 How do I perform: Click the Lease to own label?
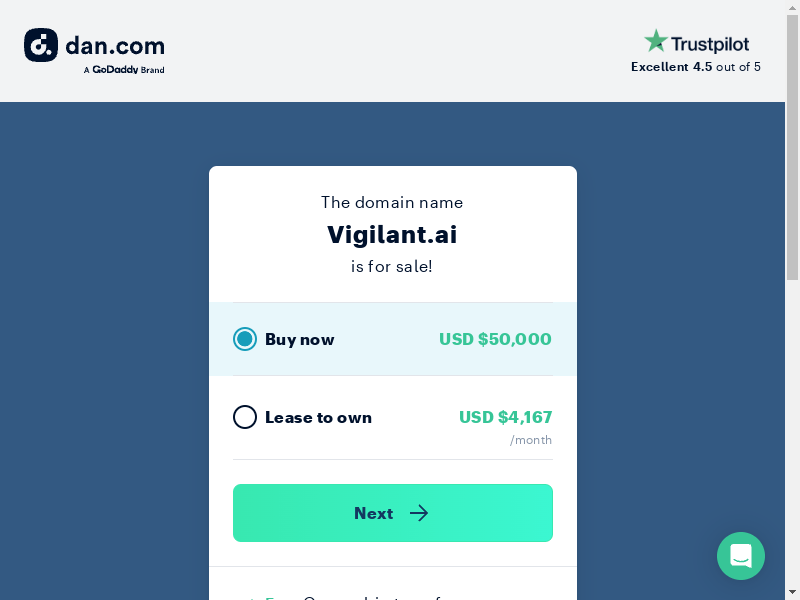tap(318, 417)
